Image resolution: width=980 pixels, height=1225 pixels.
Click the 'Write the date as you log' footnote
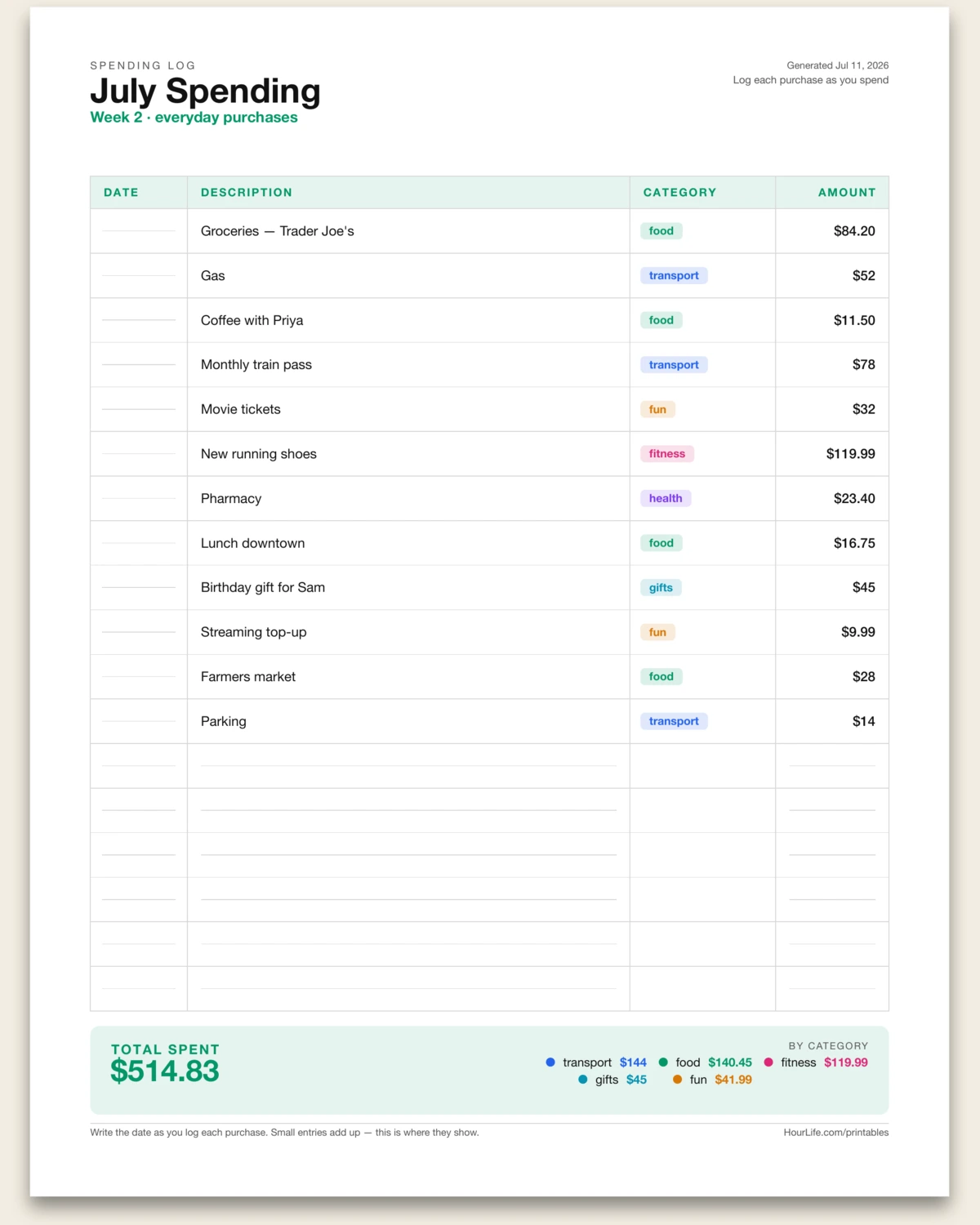(x=284, y=1133)
